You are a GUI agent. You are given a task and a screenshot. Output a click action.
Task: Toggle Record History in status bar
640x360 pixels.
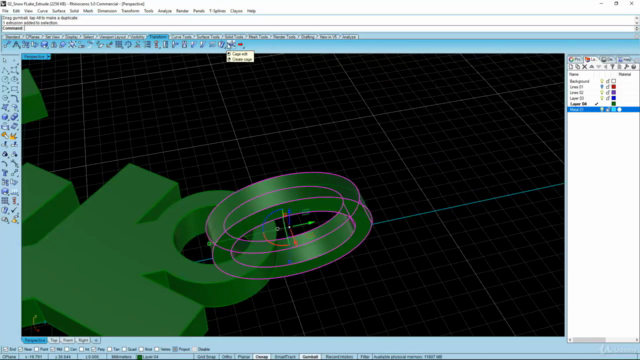339,357
